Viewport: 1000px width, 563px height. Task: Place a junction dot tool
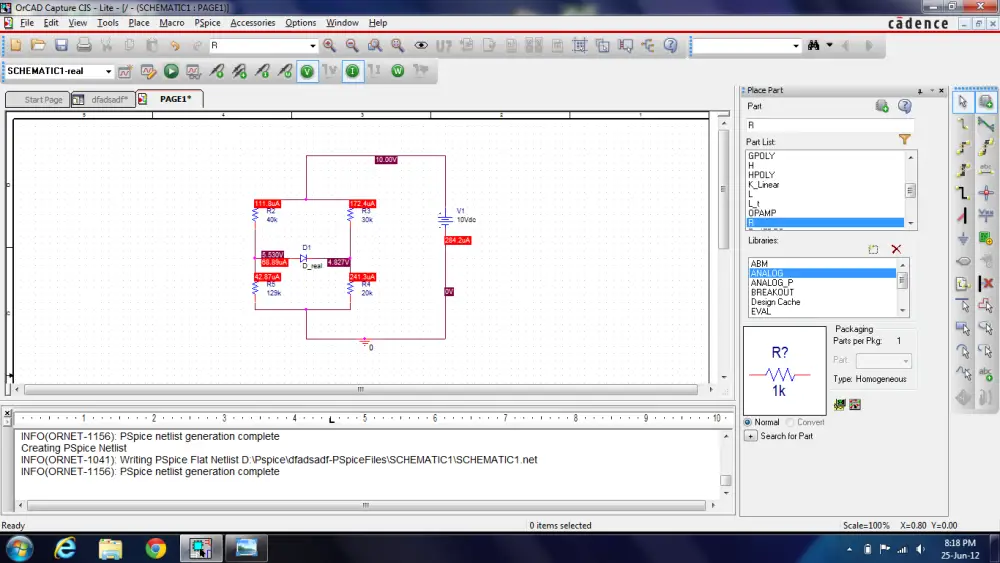tap(986, 192)
